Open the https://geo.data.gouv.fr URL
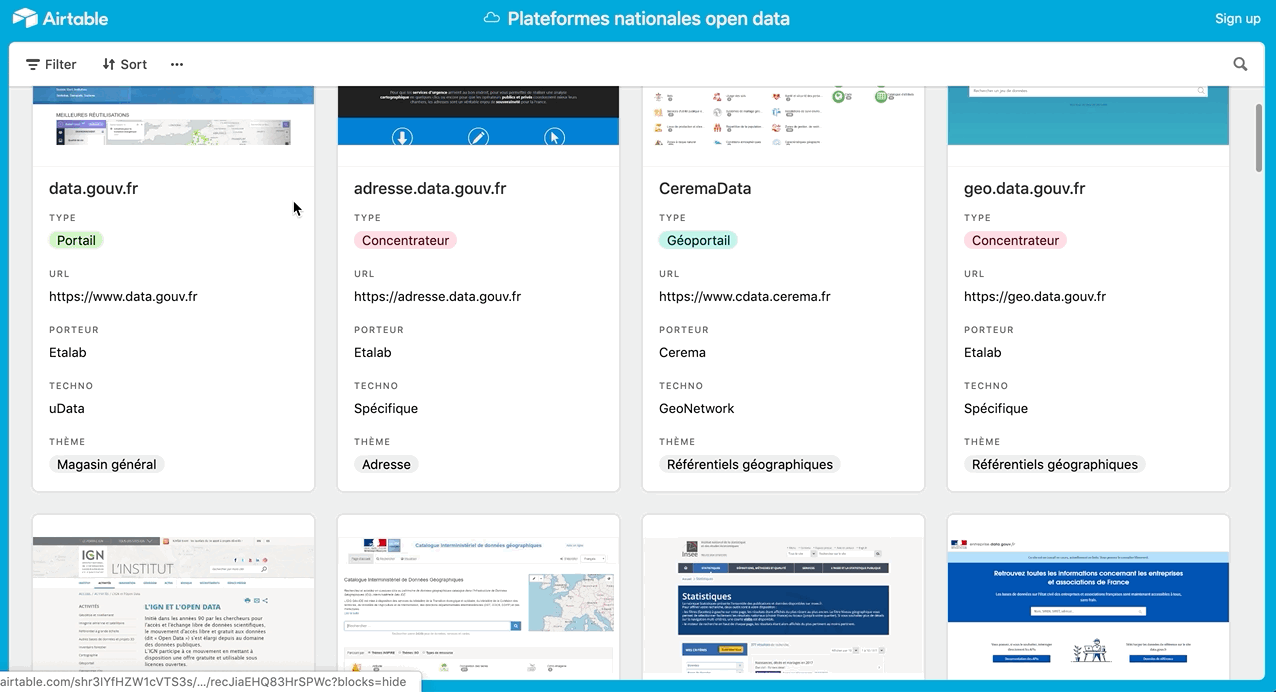Viewport: 1276px width, 692px height. 1034,296
